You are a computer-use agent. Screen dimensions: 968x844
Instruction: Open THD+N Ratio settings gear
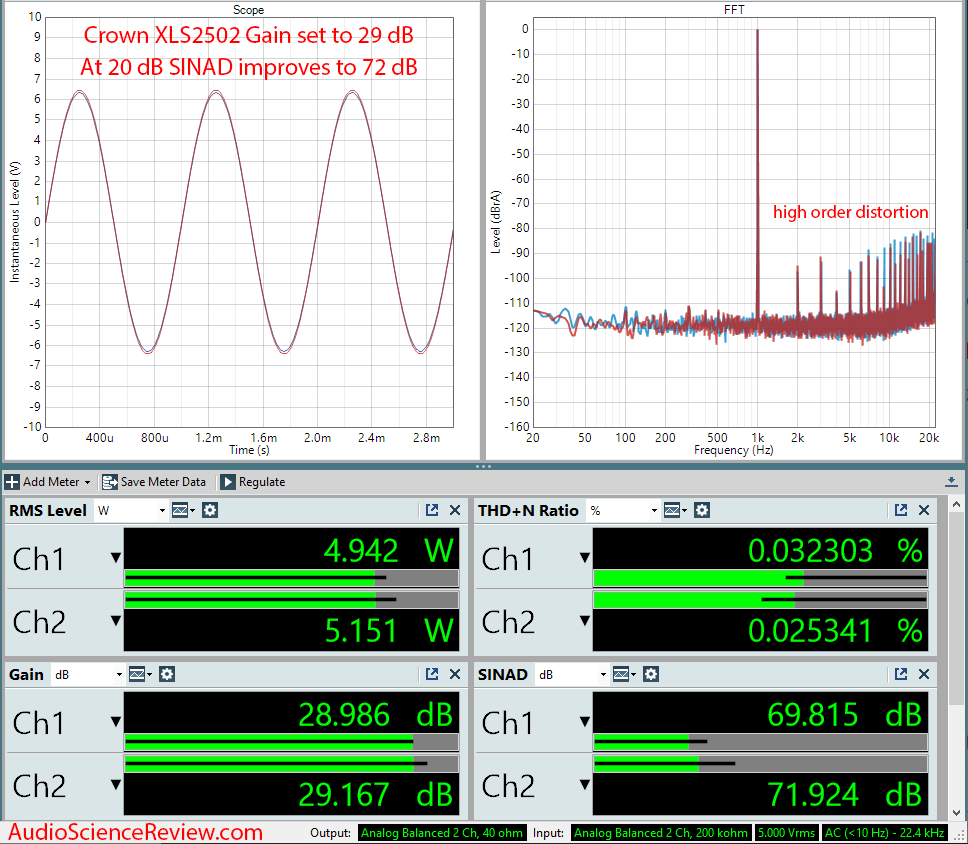tap(702, 511)
